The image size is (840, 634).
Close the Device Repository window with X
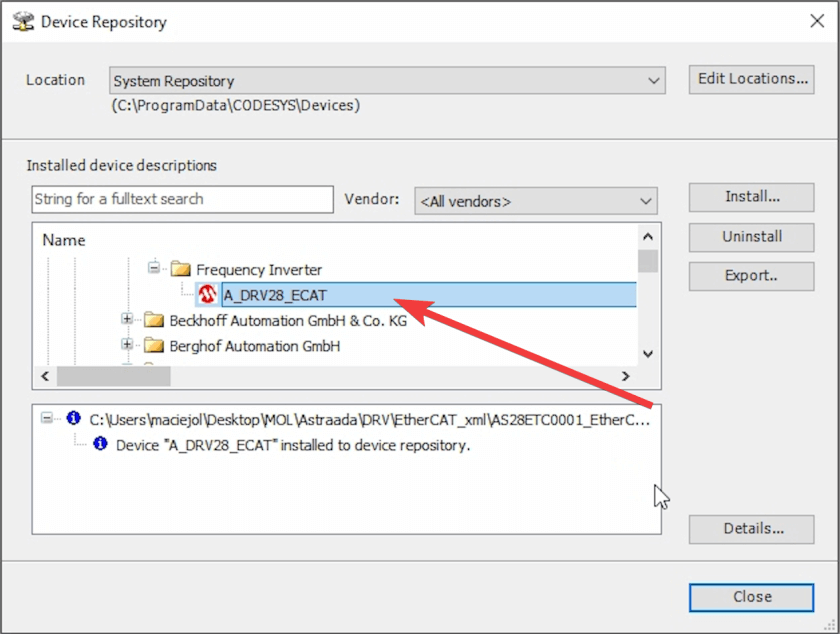[817, 21]
